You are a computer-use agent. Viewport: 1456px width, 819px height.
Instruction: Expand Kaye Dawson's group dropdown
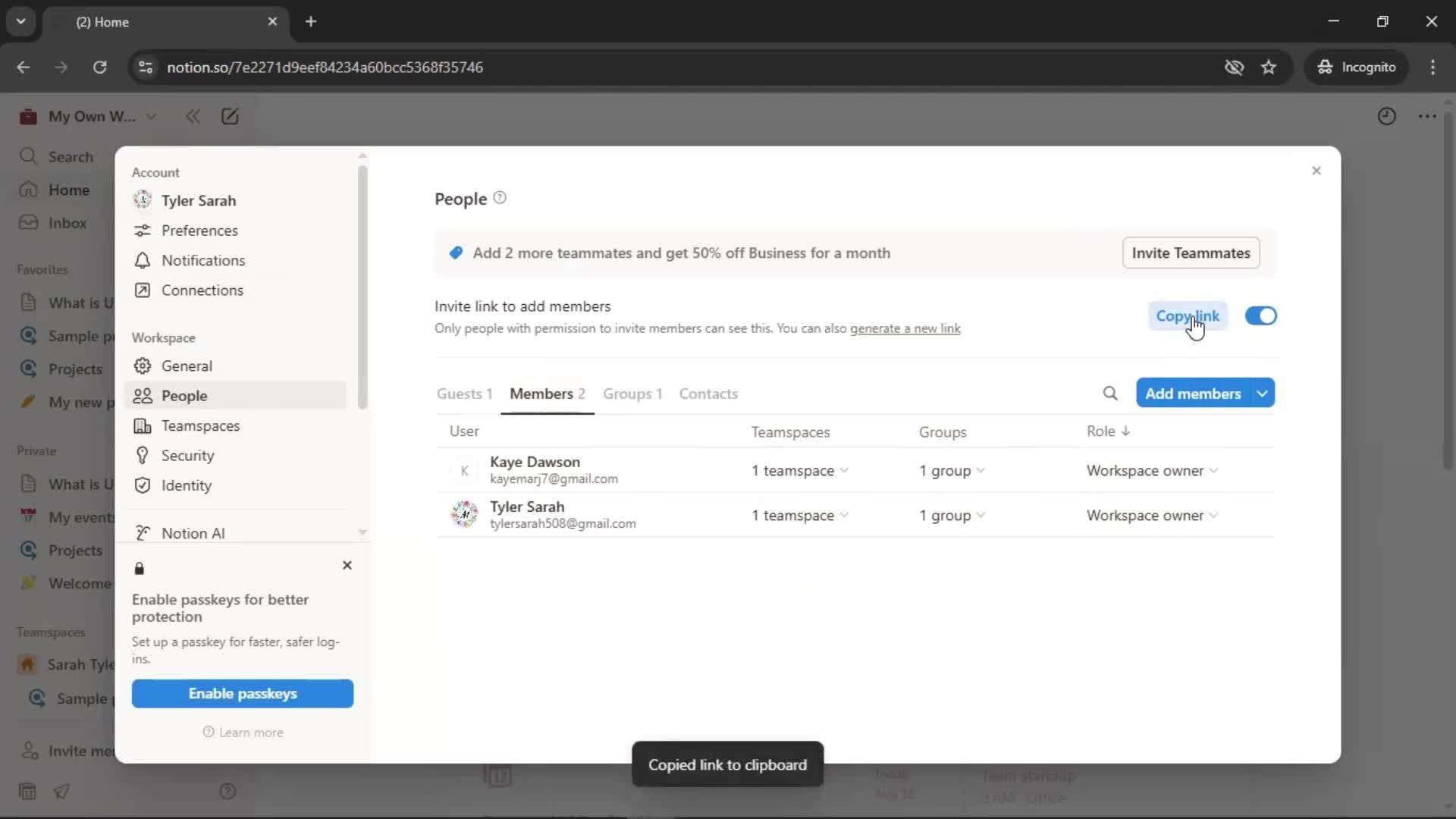[x=952, y=470]
